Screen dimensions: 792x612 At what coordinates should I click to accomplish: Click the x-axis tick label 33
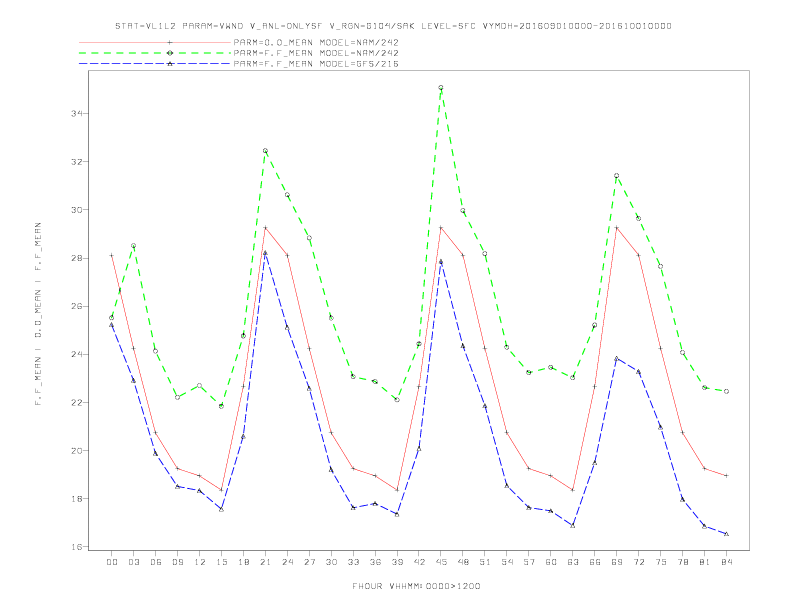pos(353,562)
